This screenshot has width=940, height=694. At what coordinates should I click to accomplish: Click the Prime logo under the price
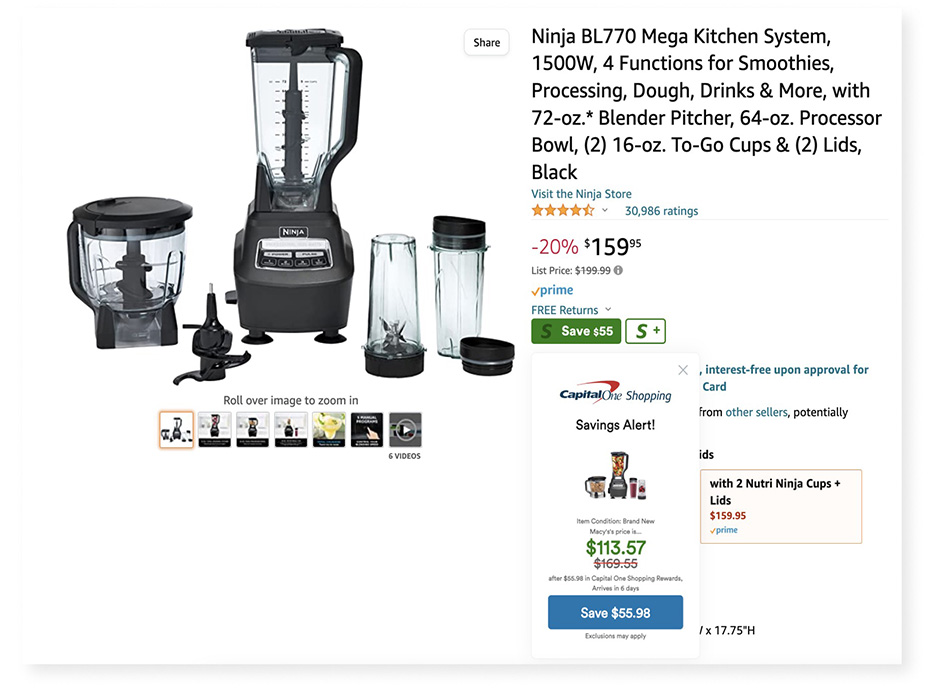[553, 290]
